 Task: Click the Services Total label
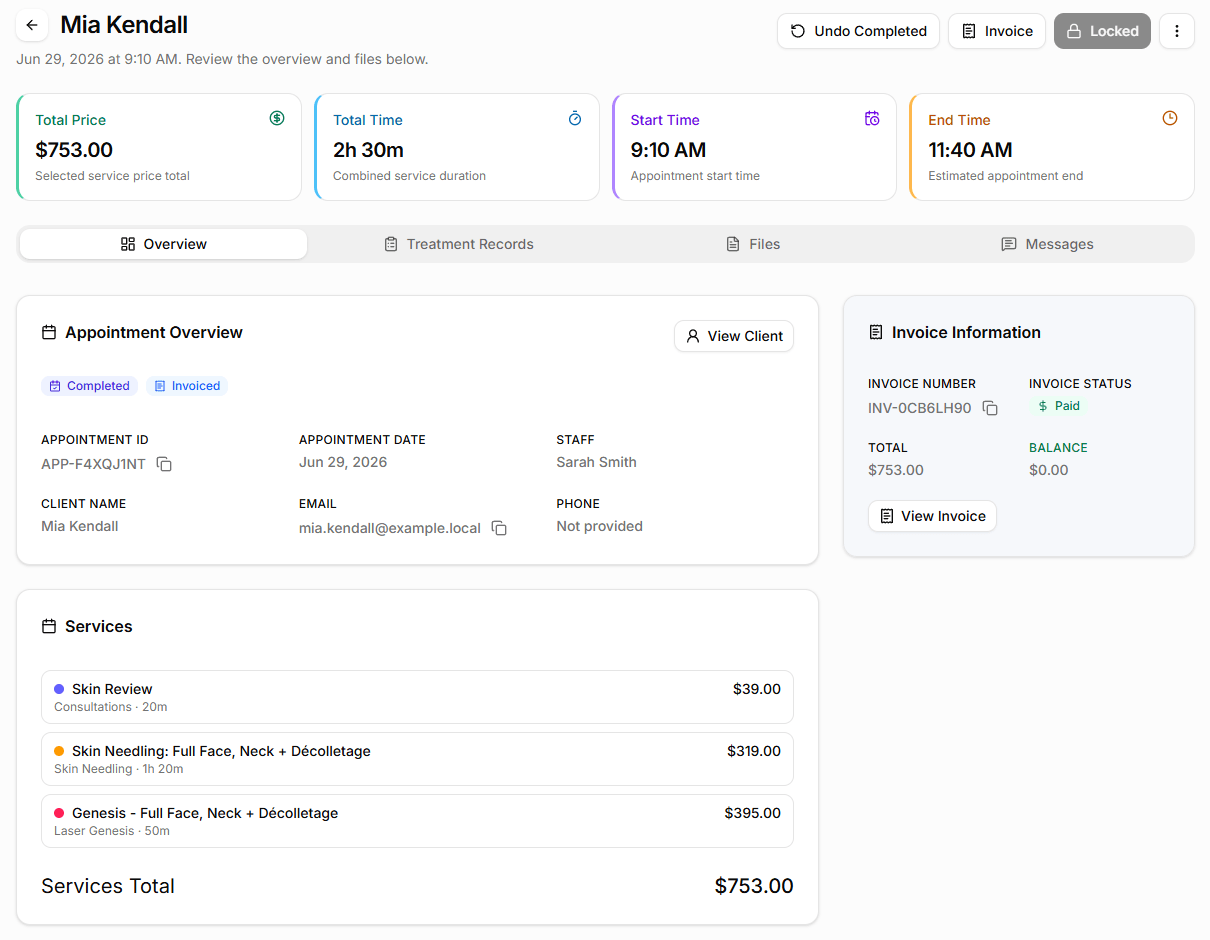pyautogui.click(x=108, y=886)
